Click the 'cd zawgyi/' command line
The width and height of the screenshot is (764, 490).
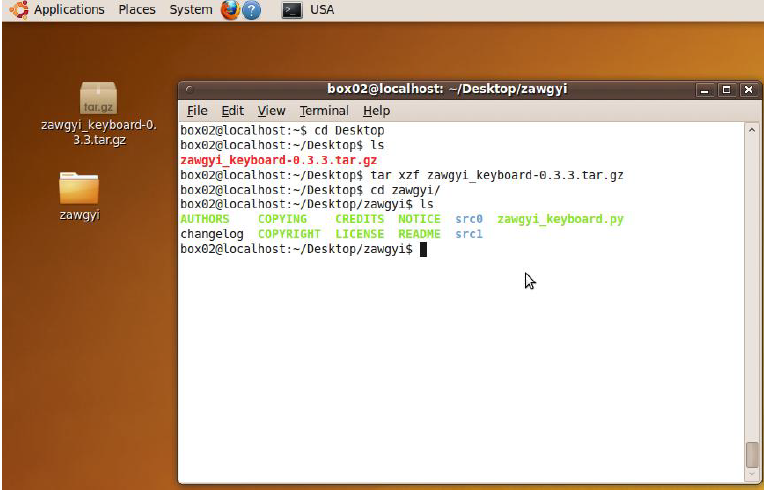[x=310, y=190]
